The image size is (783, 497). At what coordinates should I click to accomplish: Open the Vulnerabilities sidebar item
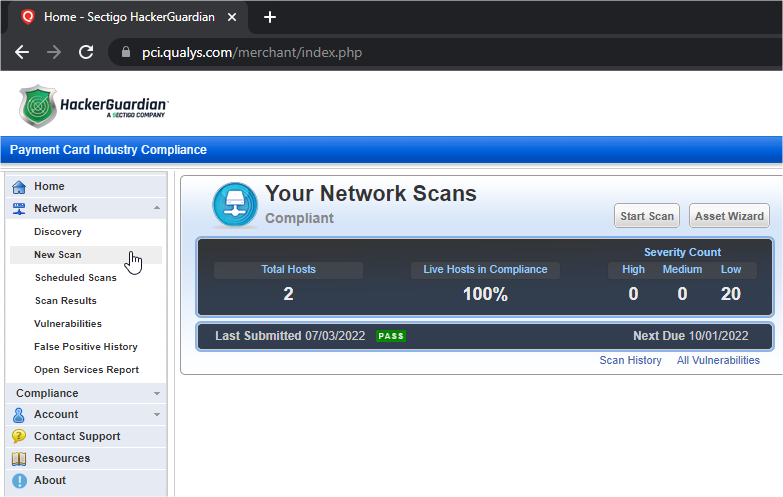point(68,324)
